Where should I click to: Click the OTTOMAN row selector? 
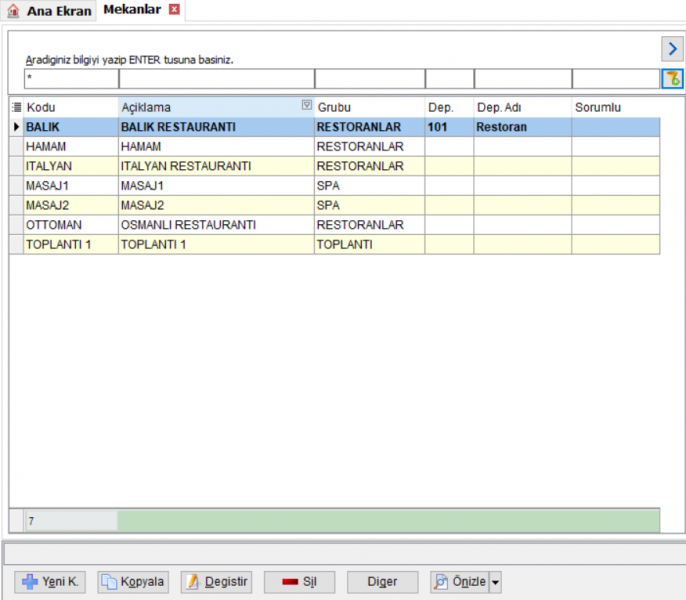point(17,225)
